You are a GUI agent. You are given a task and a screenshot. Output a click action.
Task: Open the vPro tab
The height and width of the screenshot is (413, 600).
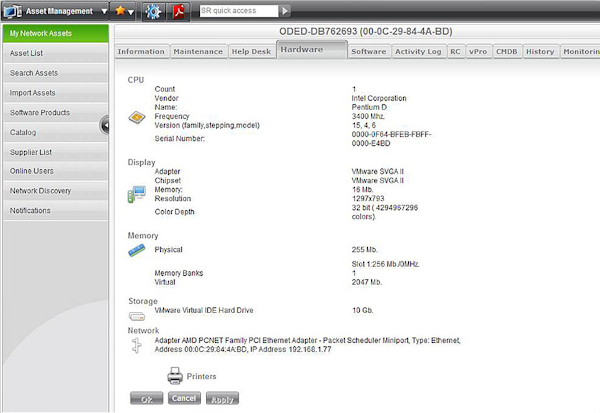478,52
